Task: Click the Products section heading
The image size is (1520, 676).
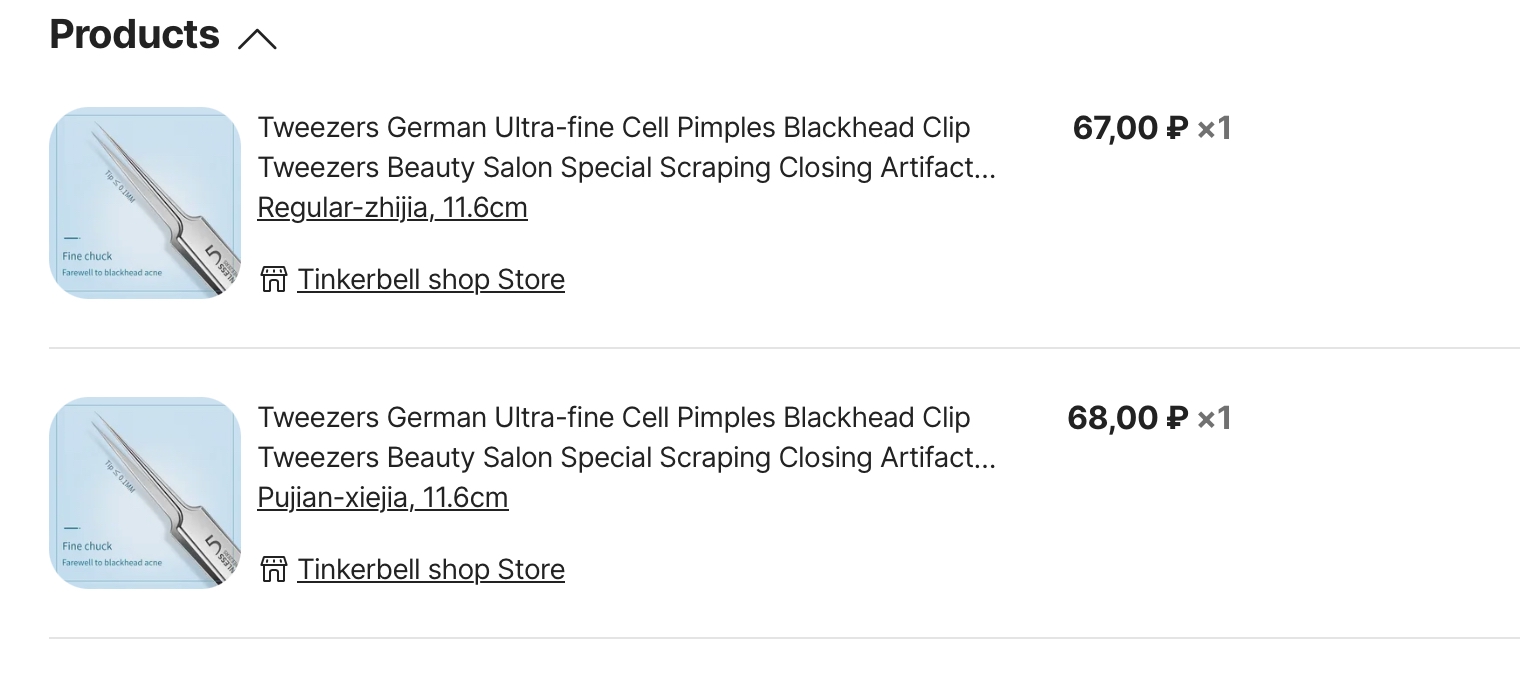Action: (x=134, y=35)
